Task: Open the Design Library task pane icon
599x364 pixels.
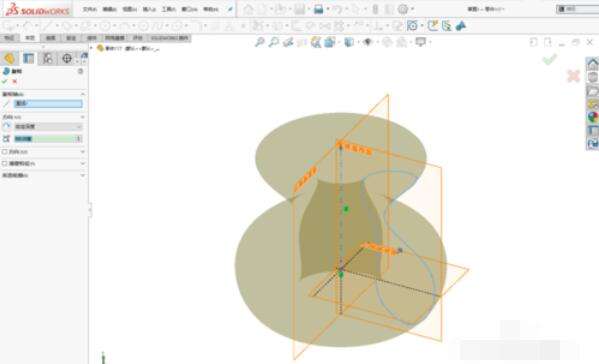Action: [x=593, y=77]
